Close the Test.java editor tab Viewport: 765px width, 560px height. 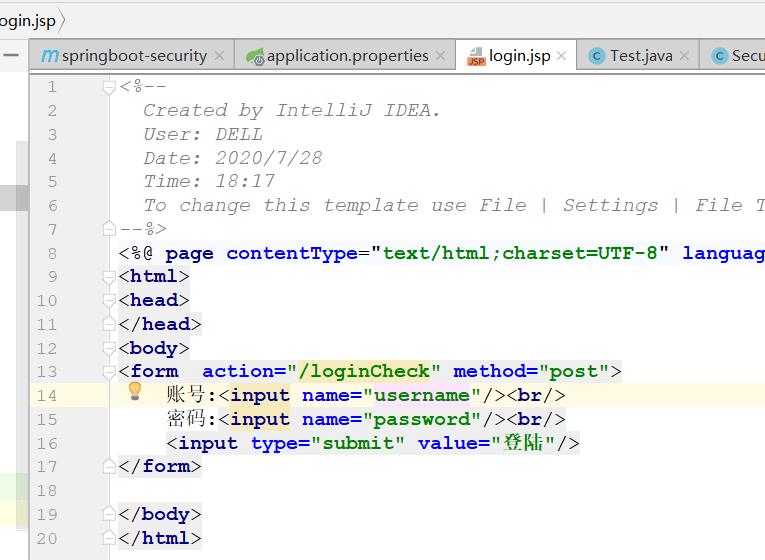pyautogui.click(x=685, y=56)
